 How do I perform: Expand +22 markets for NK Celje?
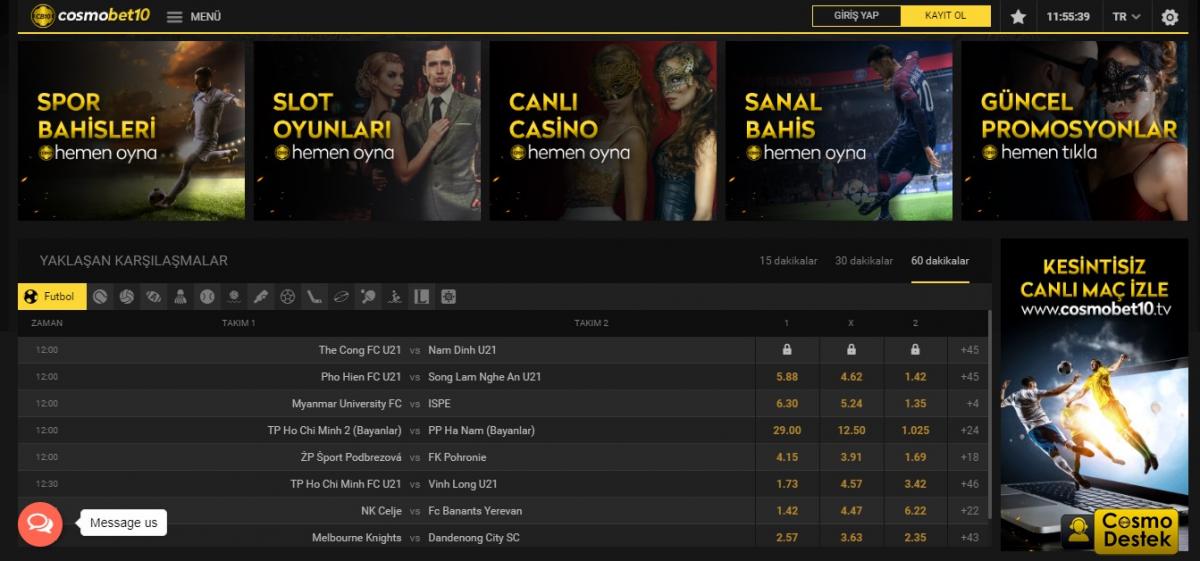(968, 511)
